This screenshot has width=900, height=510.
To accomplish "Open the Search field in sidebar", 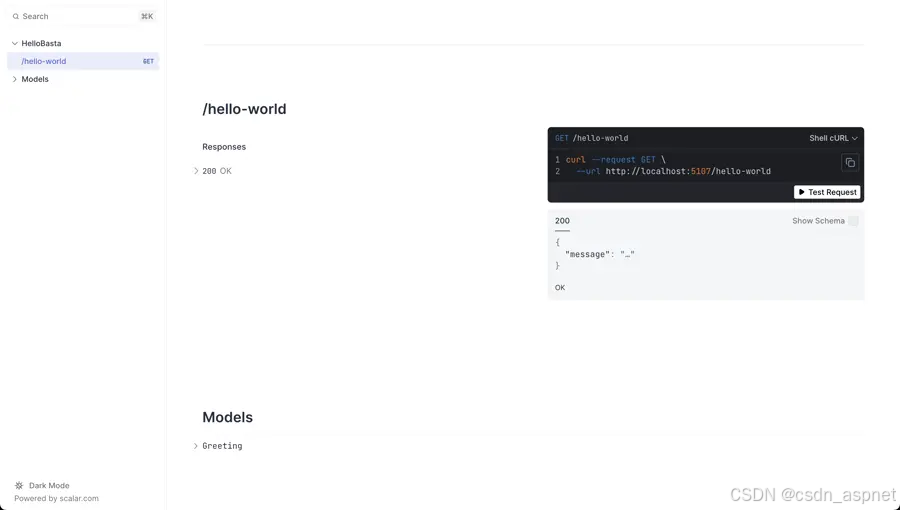I will click(83, 17).
